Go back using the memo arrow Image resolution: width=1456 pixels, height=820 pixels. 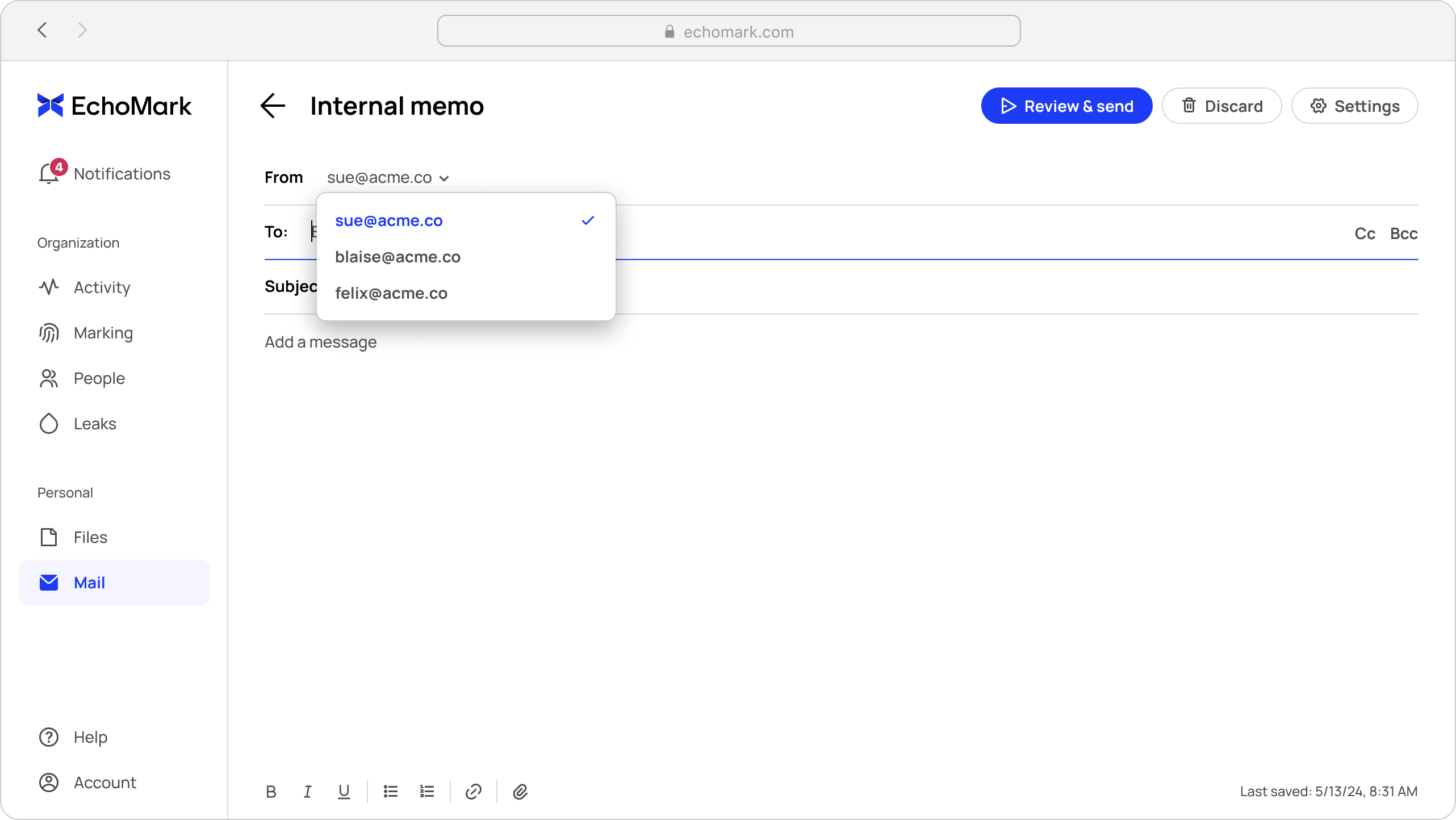tap(273, 106)
